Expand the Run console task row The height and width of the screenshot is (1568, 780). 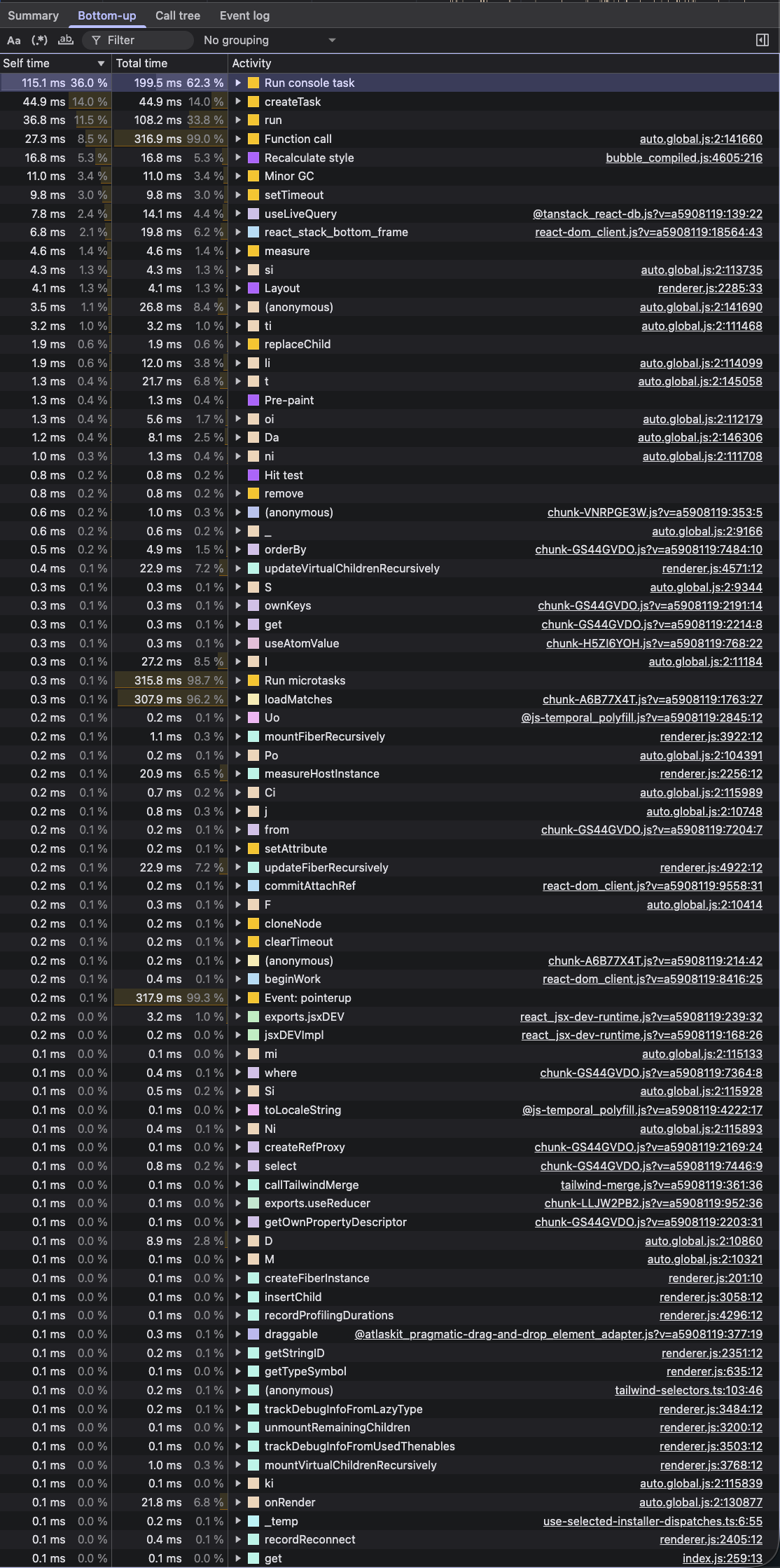[238, 83]
